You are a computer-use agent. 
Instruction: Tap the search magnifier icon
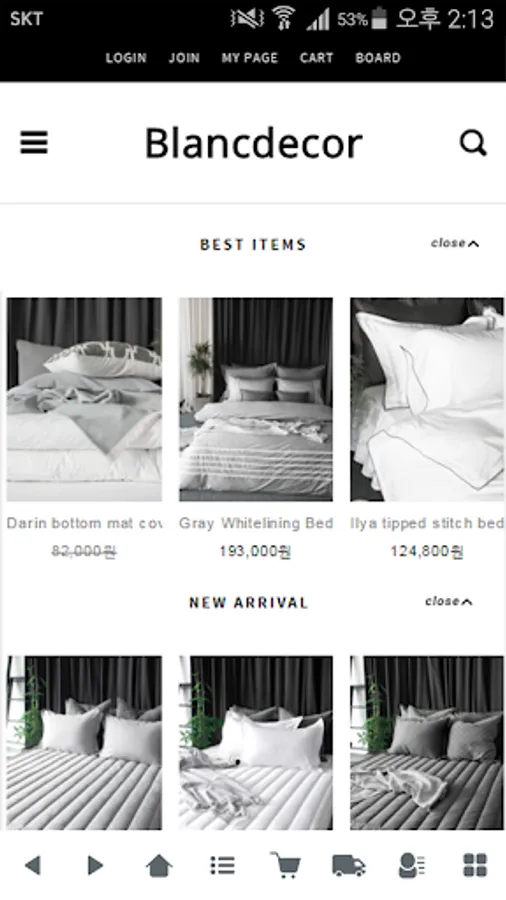coord(473,143)
